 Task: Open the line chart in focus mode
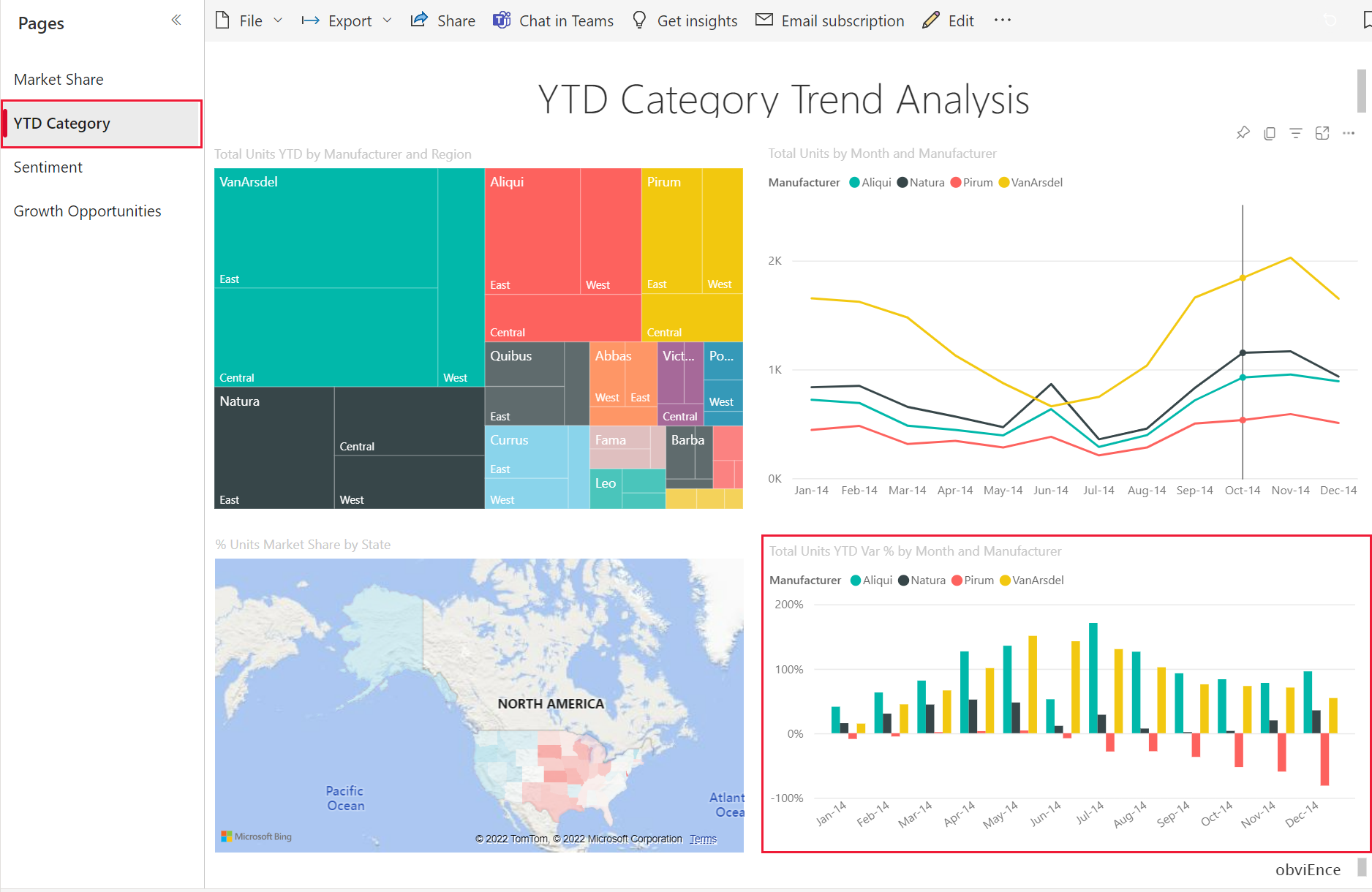(1322, 133)
